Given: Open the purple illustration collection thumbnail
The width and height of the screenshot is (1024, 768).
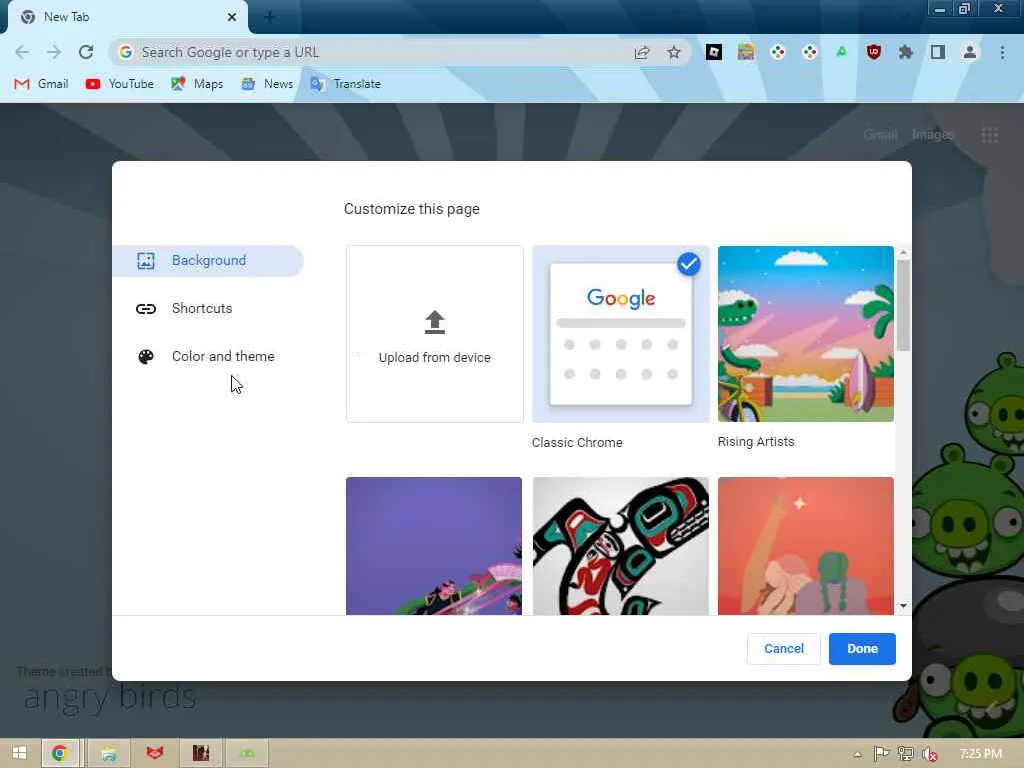Looking at the screenshot, I should pyautogui.click(x=434, y=546).
